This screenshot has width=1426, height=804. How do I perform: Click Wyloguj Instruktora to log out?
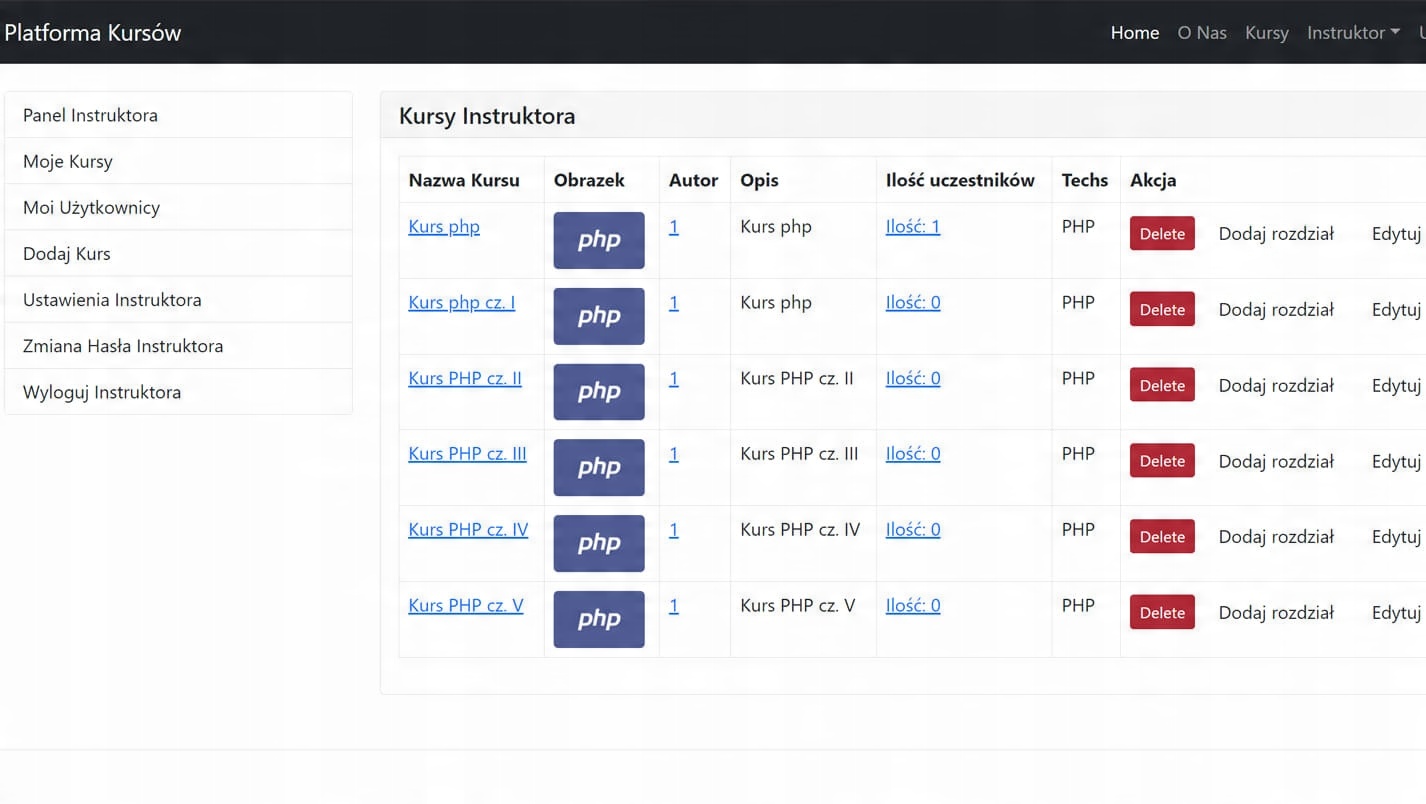click(102, 392)
